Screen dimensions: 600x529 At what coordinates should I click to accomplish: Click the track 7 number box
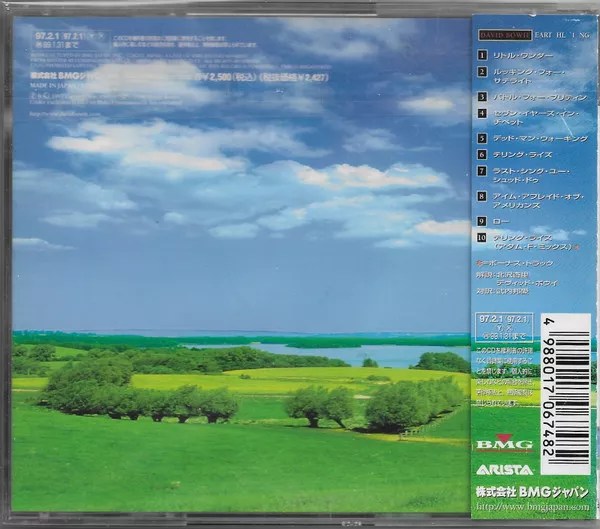481,172
